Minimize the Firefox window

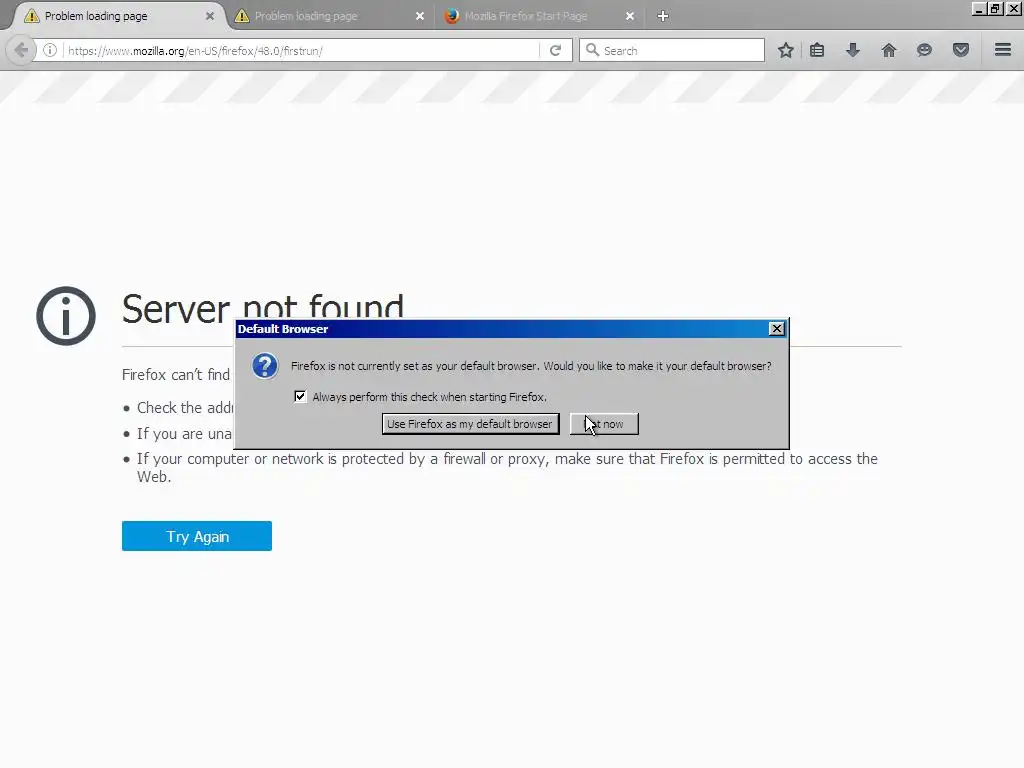pos(978,9)
